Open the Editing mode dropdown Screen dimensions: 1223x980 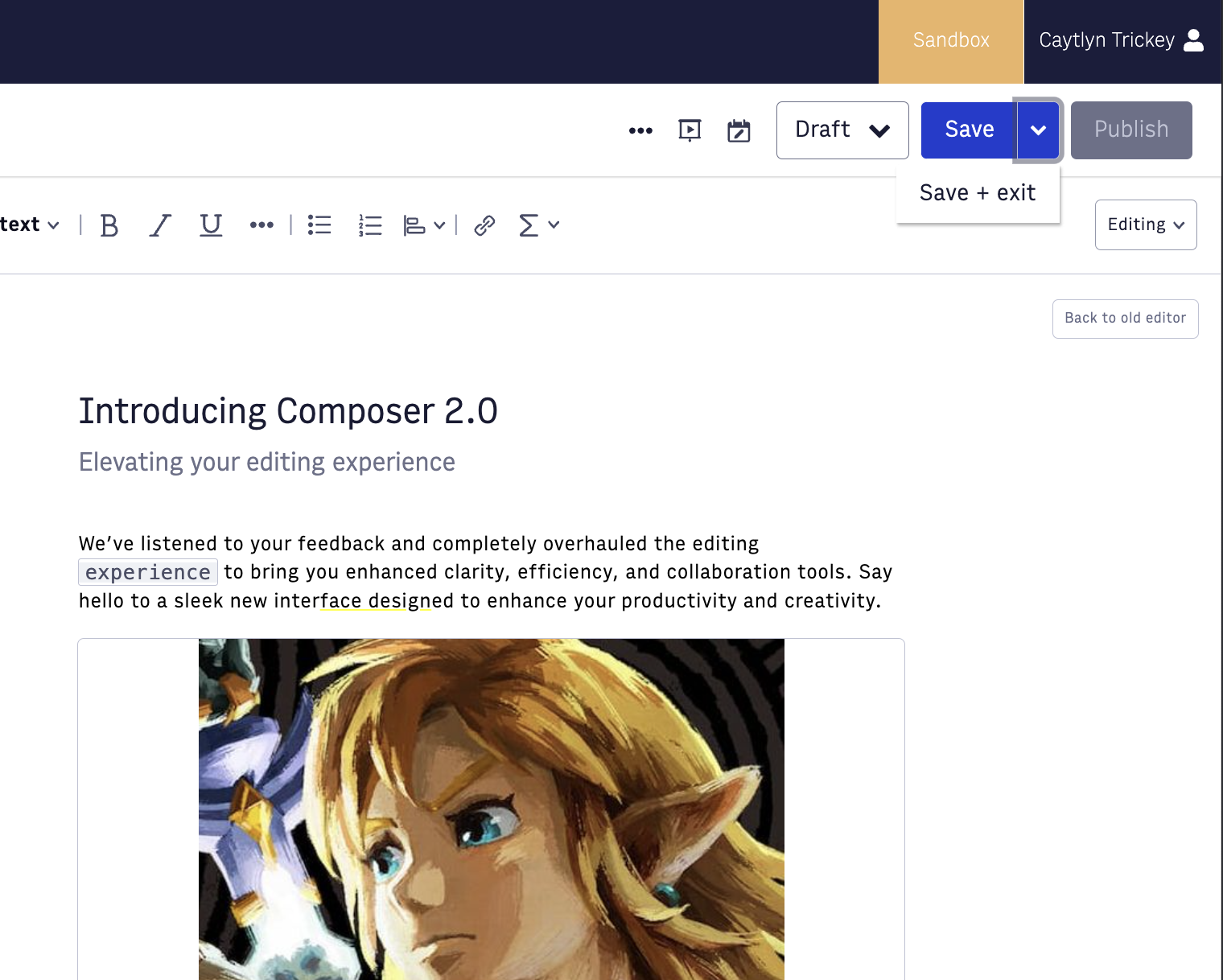tap(1146, 224)
